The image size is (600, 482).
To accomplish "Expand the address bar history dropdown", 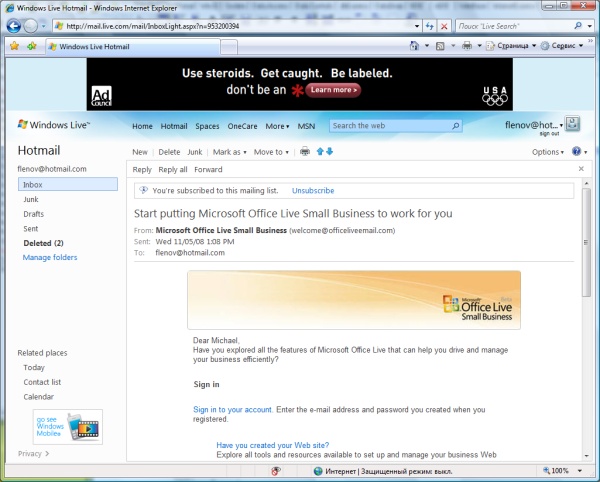I will click(417, 26).
